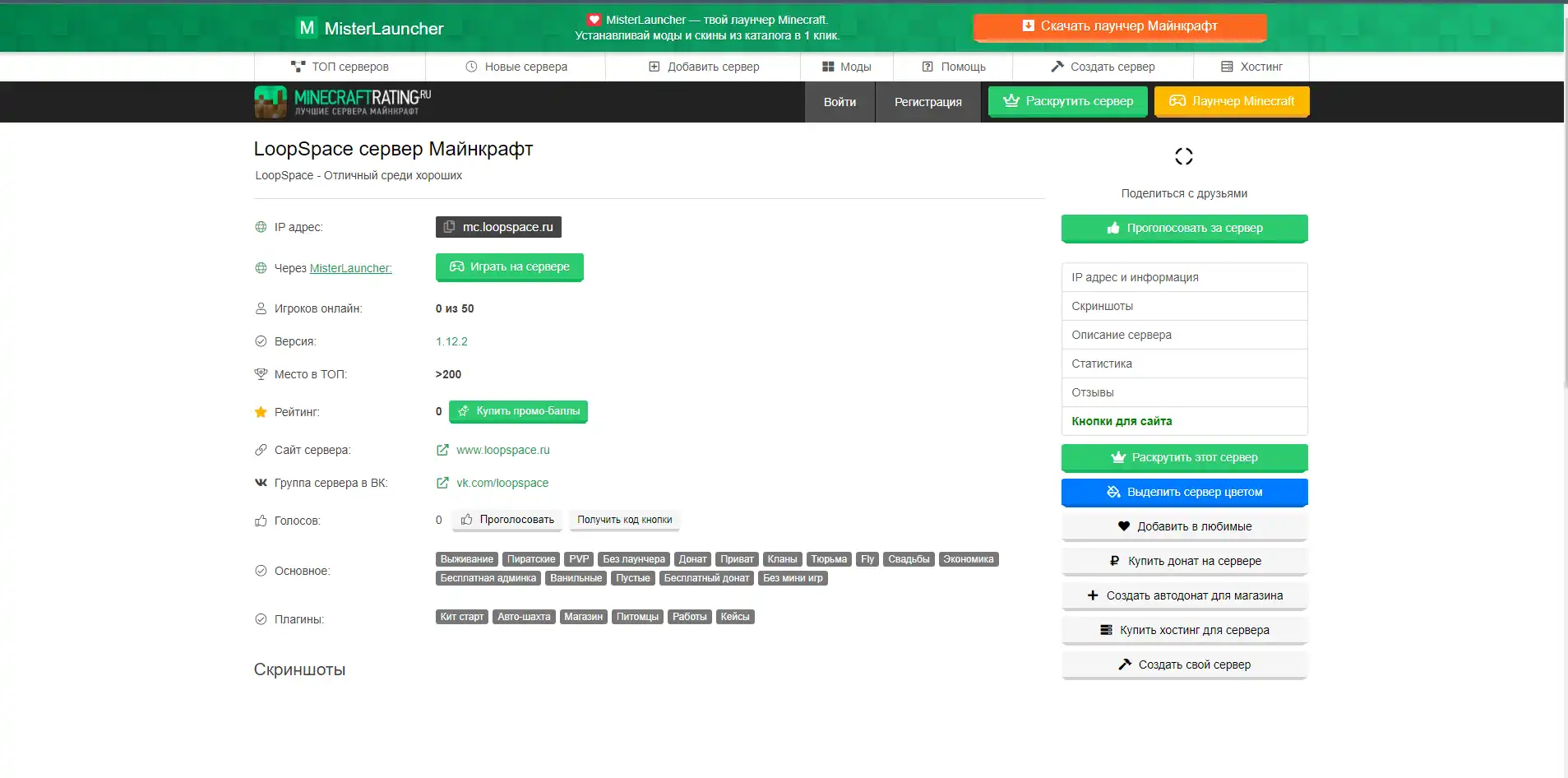Viewport: 1568px width, 778px height.
Task: Click the player icon beside Игроков онлайн
Action: 261,308
